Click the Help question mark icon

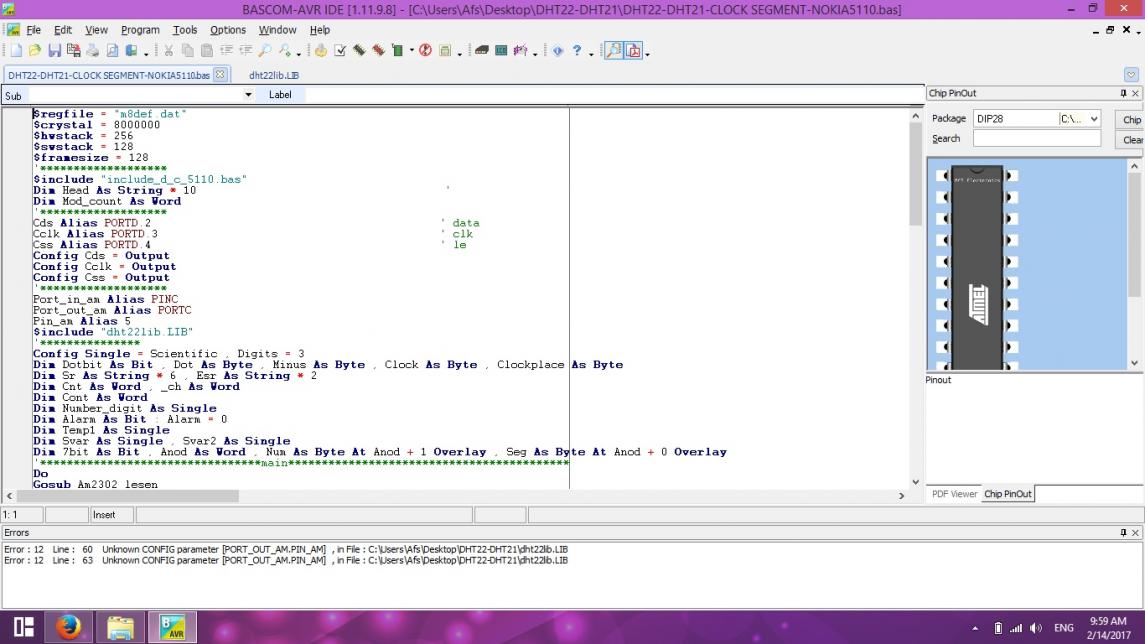tap(577, 51)
